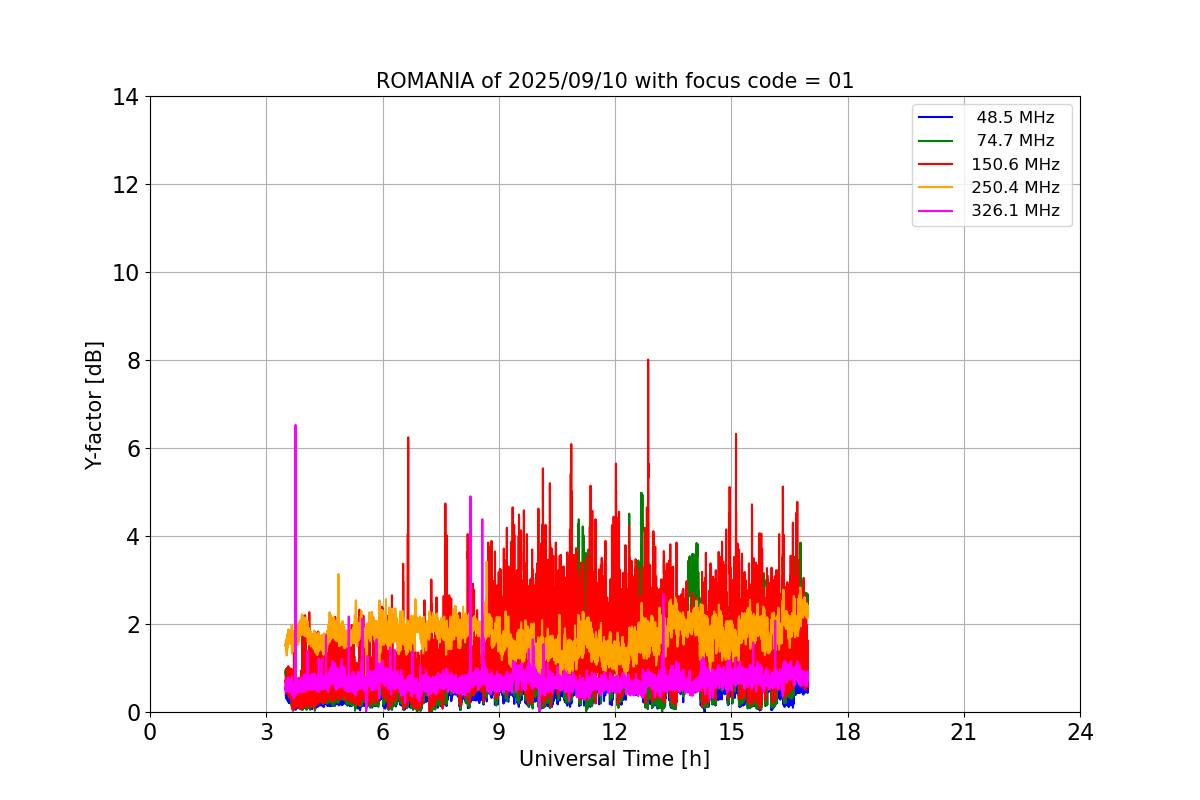Click the magenta spike peak above 6 dB

pos(295,426)
